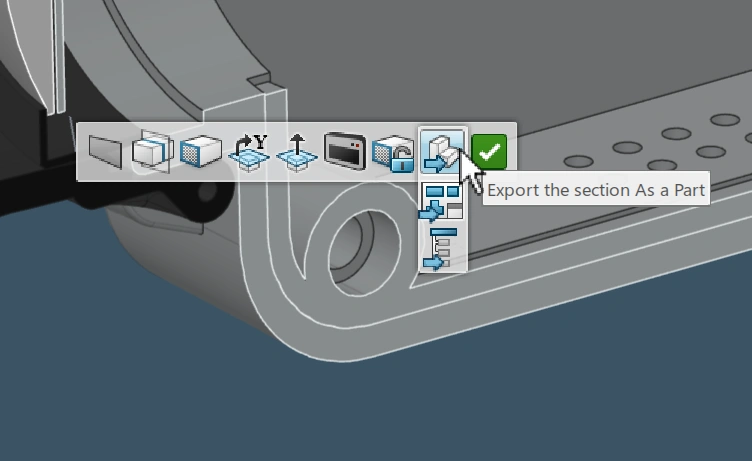Confirm the section with the green check mark
This screenshot has width=752, height=461.
(489, 152)
